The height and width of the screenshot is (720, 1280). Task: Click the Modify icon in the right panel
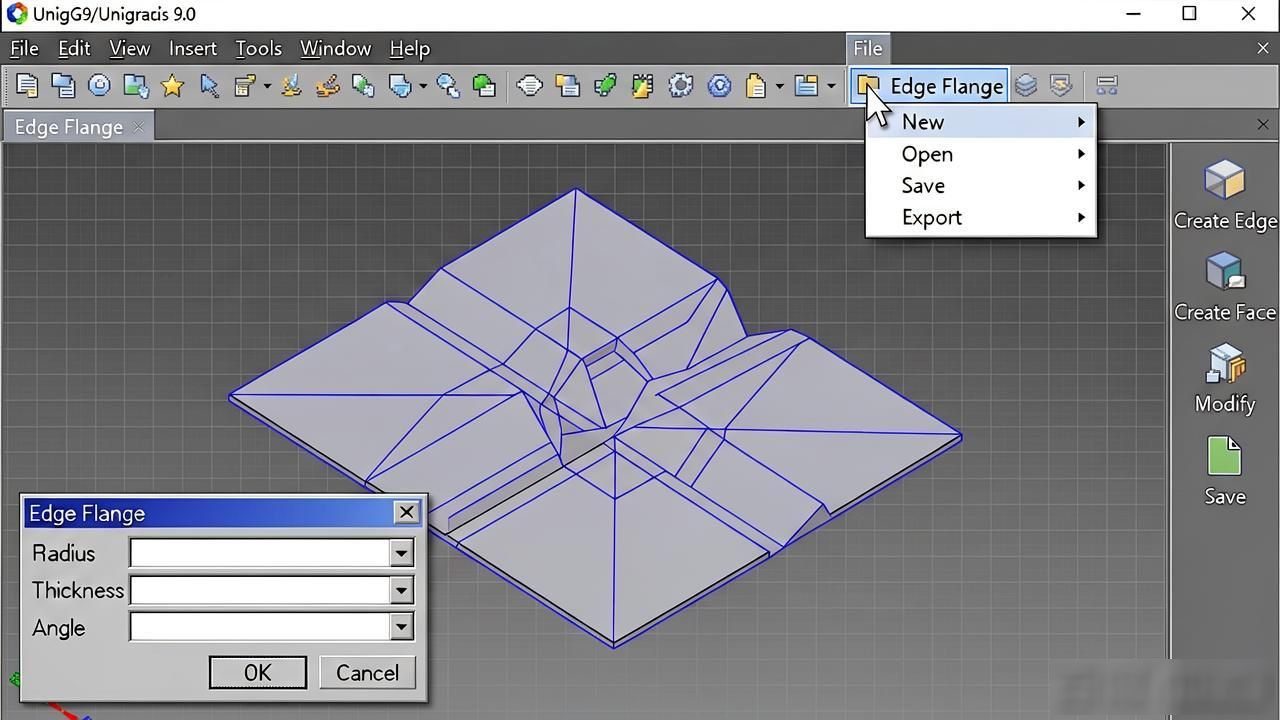tap(1224, 364)
